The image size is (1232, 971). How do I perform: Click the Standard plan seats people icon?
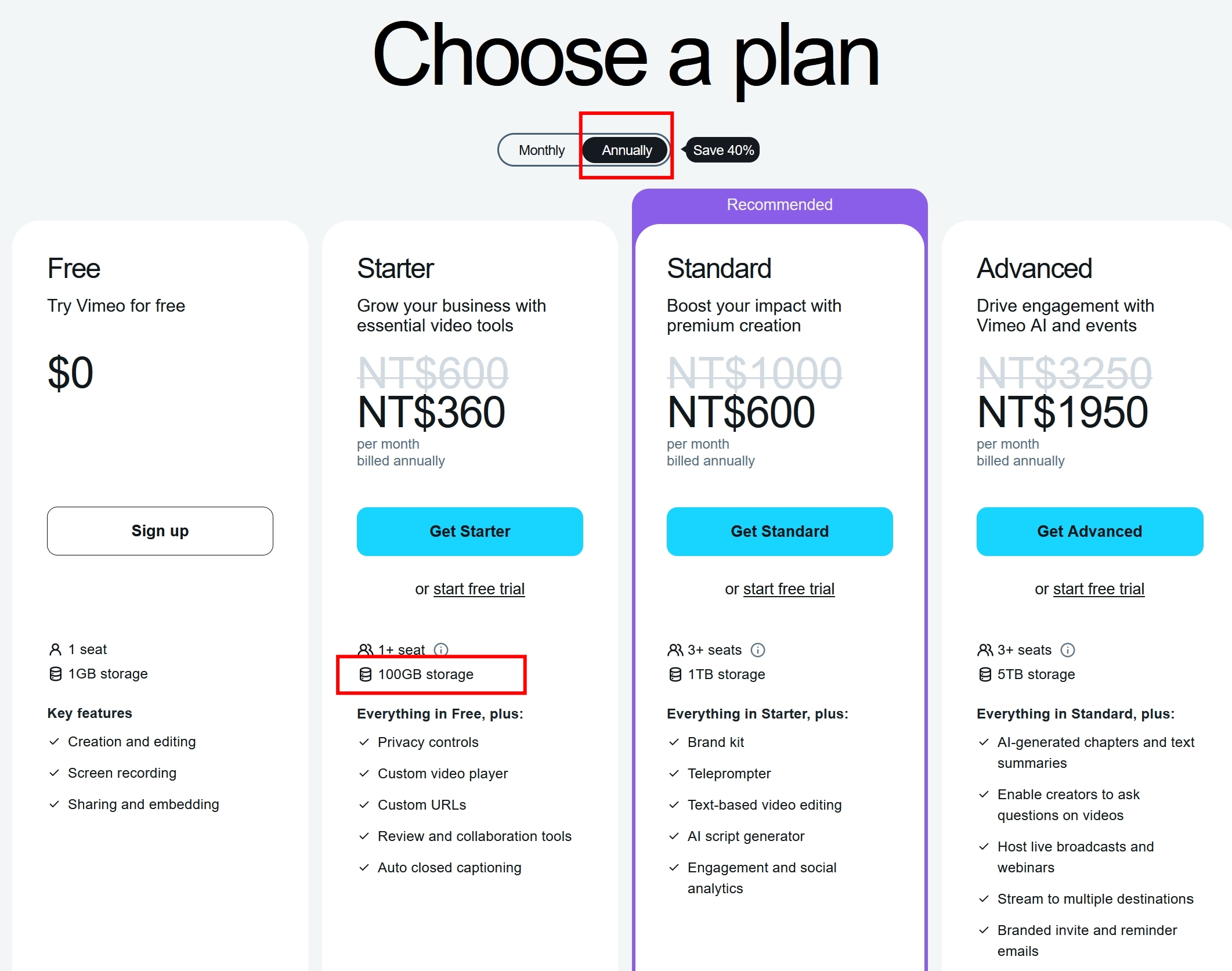(675, 650)
